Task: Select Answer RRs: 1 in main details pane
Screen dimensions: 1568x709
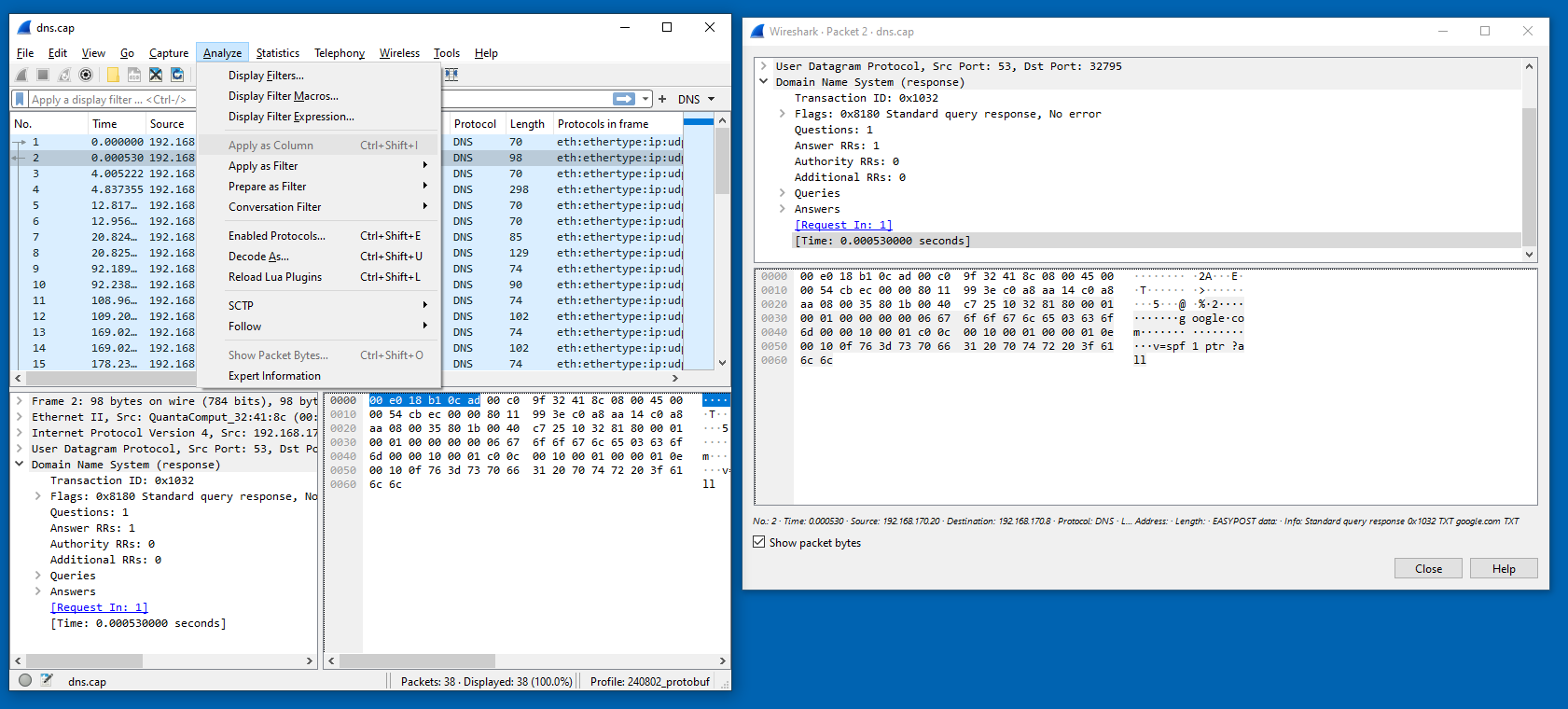Action: 91,528
